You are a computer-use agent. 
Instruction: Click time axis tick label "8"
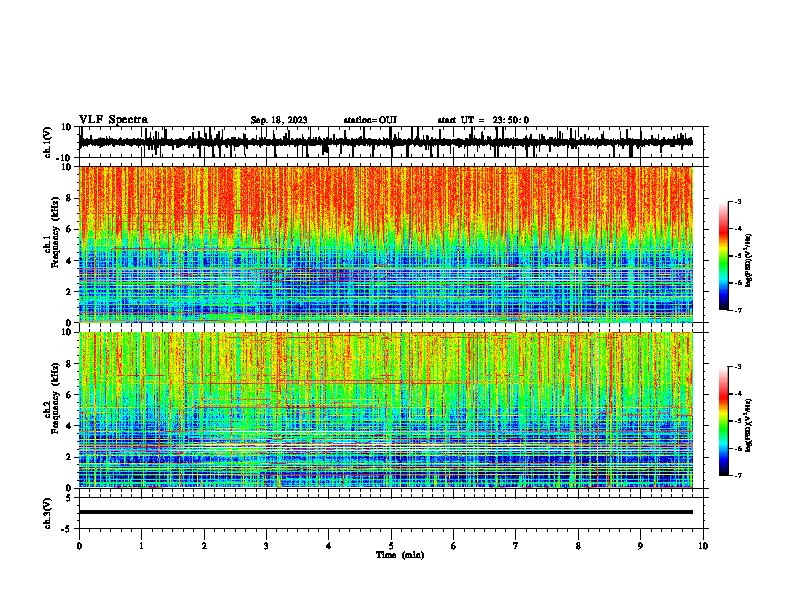[x=578, y=546]
